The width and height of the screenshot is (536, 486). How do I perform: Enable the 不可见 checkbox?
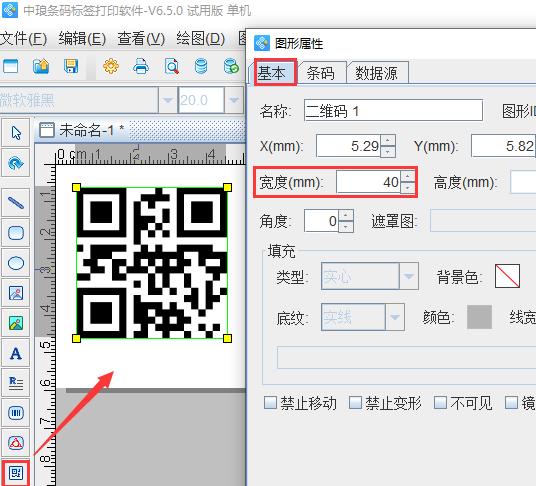pos(440,402)
